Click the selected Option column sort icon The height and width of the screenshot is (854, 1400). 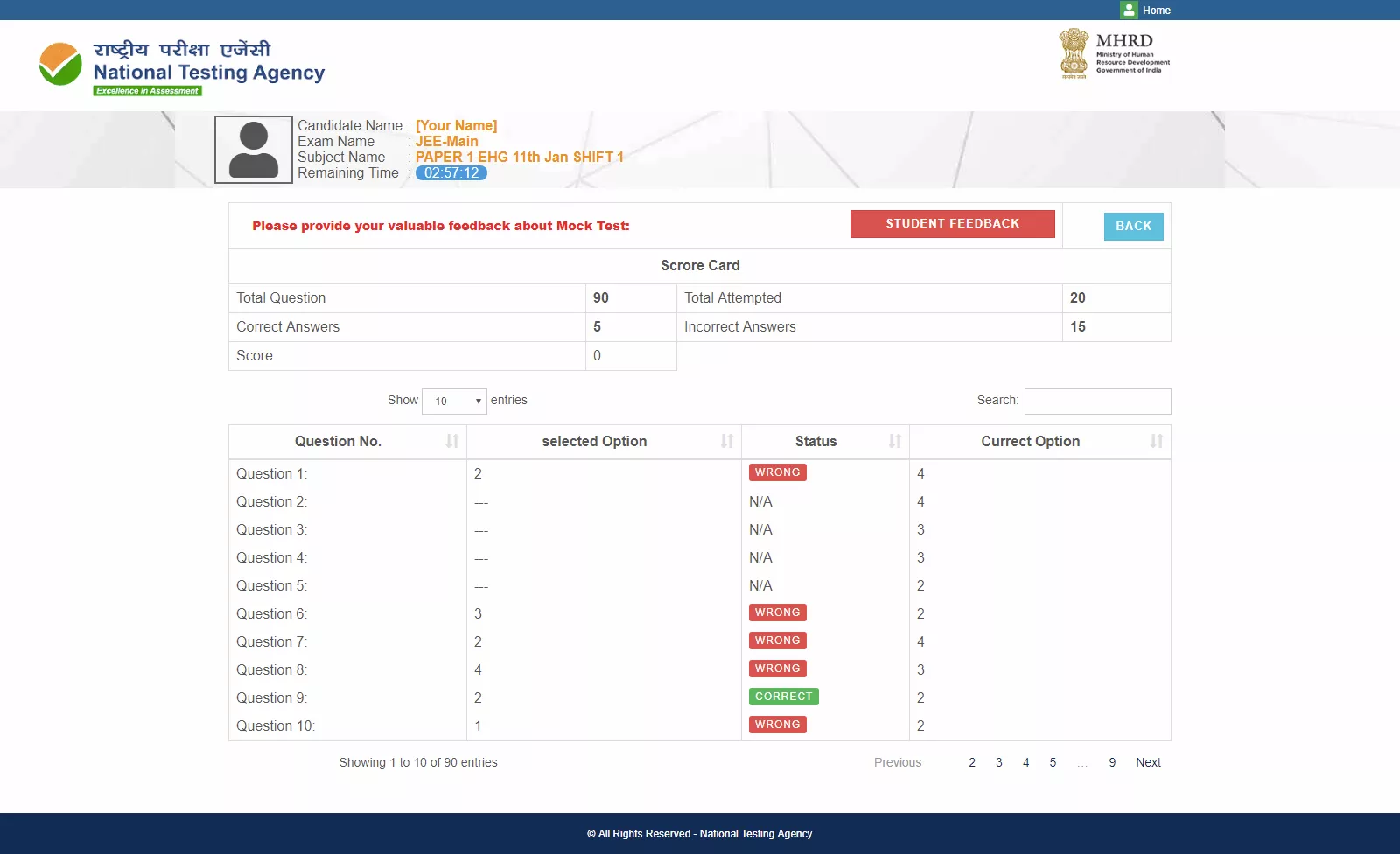pyautogui.click(x=726, y=442)
